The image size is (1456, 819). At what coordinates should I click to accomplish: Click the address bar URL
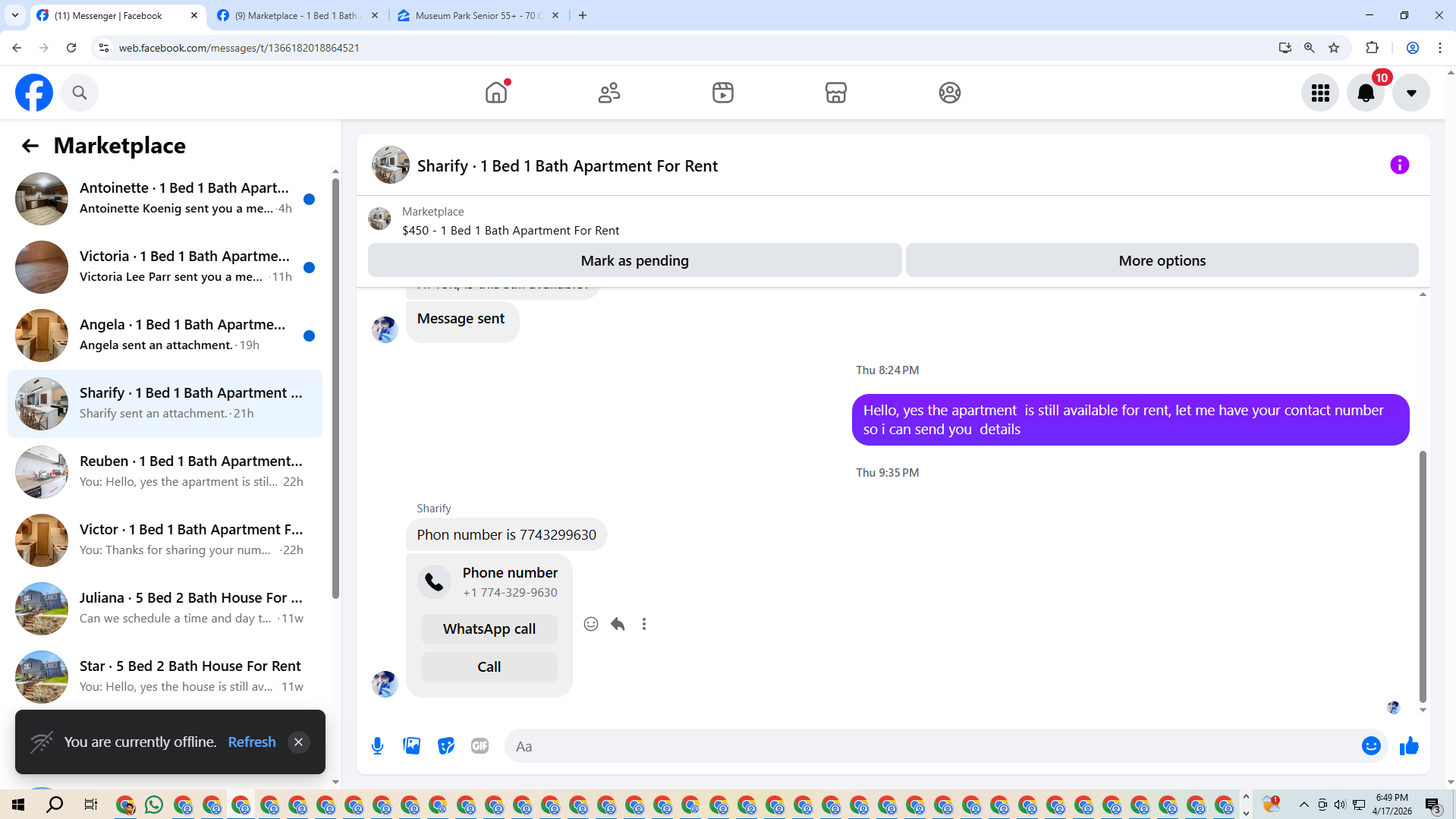[x=239, y=48]
